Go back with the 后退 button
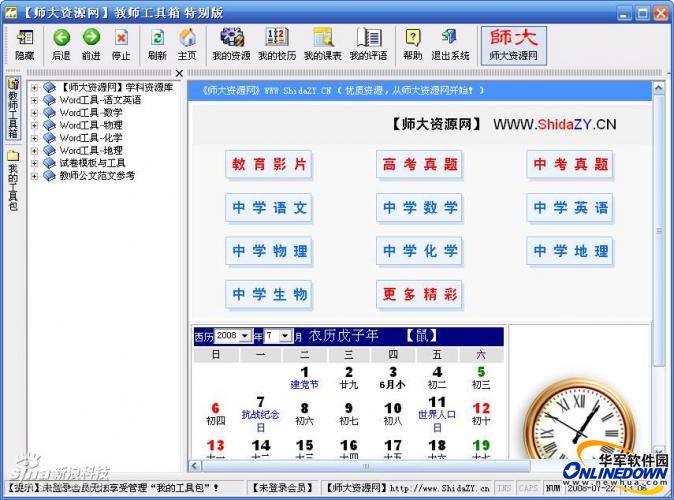The height and width of the screenshot is (500, 674). (x=61, y=45)
